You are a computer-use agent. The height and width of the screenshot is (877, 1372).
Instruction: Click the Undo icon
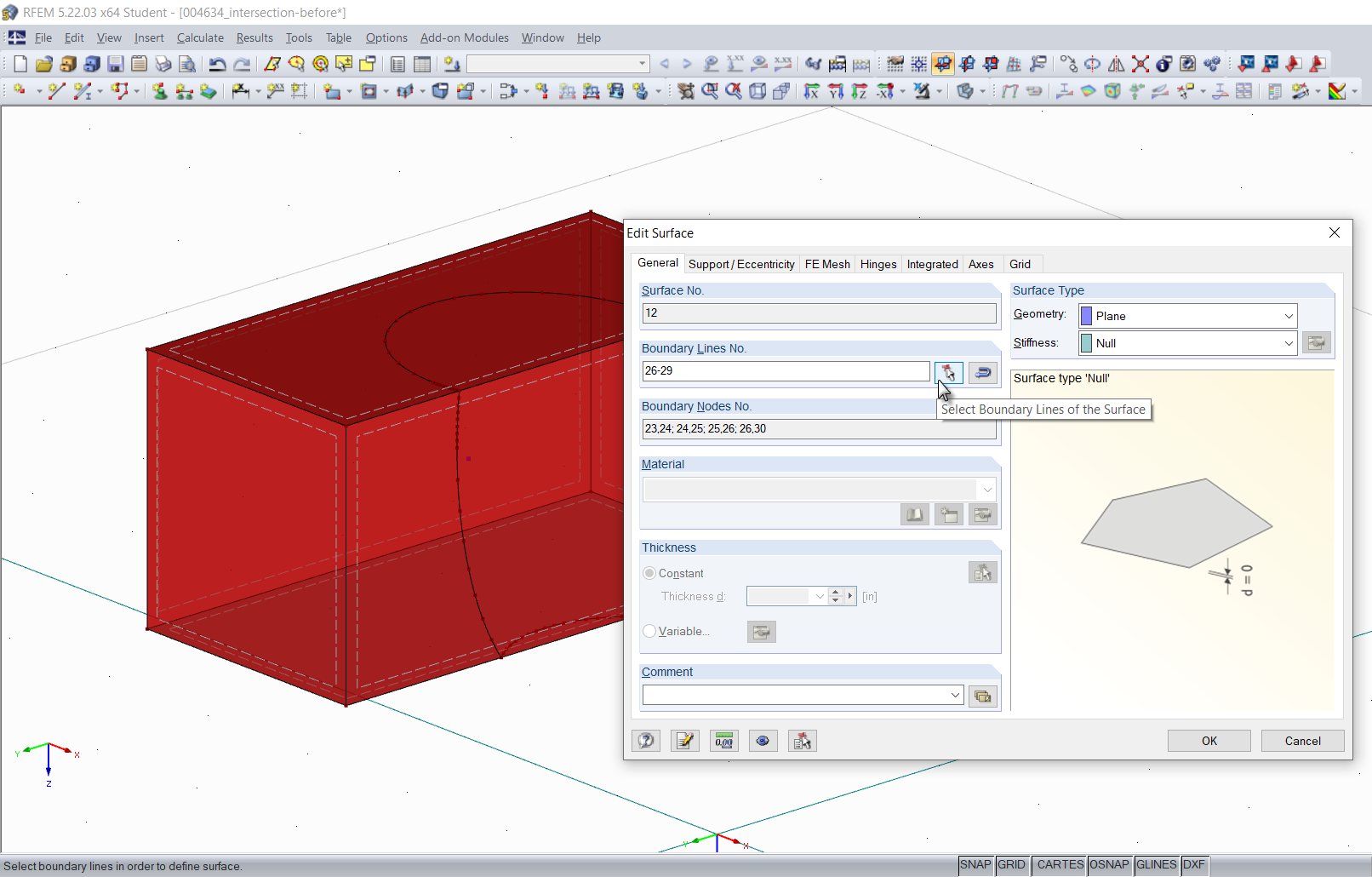pos(219,64)
